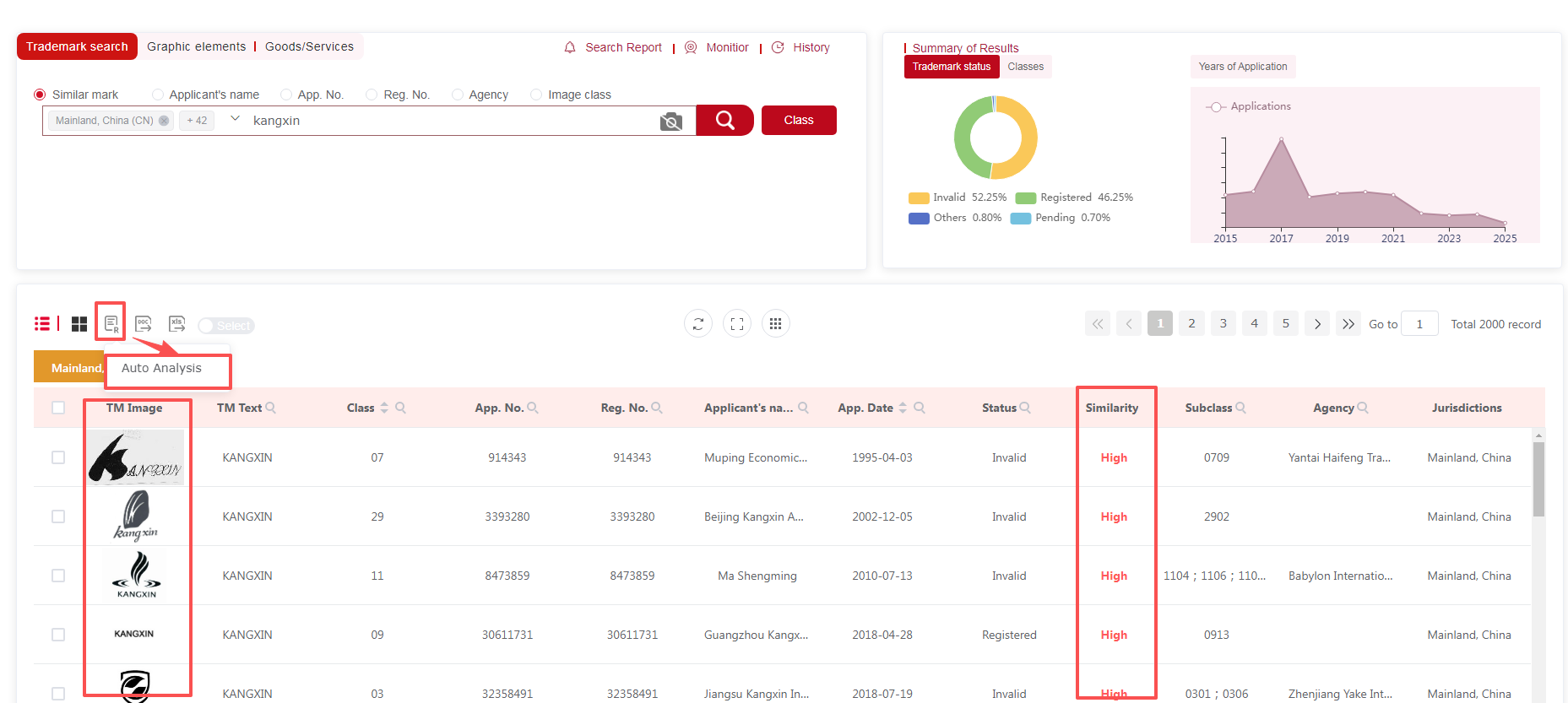Enter fullscreen view of results
Viewport: 1568px width, 703px height.
(737, 324)
